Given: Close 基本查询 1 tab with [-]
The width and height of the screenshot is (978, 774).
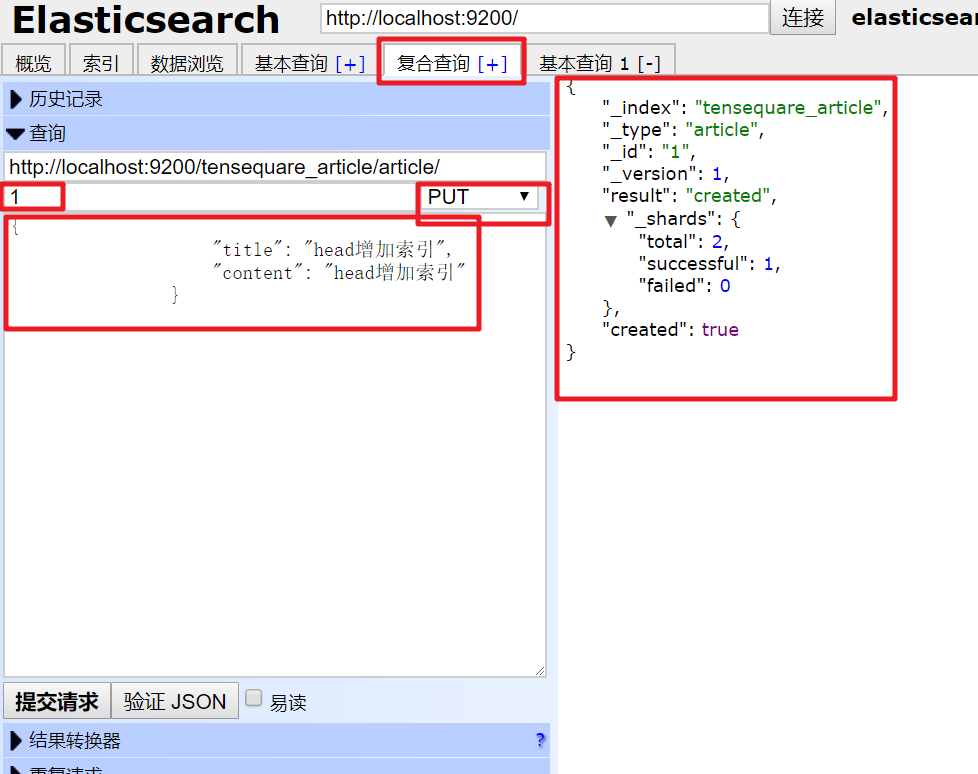Looking at the screenshot, I should click(649, 64).
